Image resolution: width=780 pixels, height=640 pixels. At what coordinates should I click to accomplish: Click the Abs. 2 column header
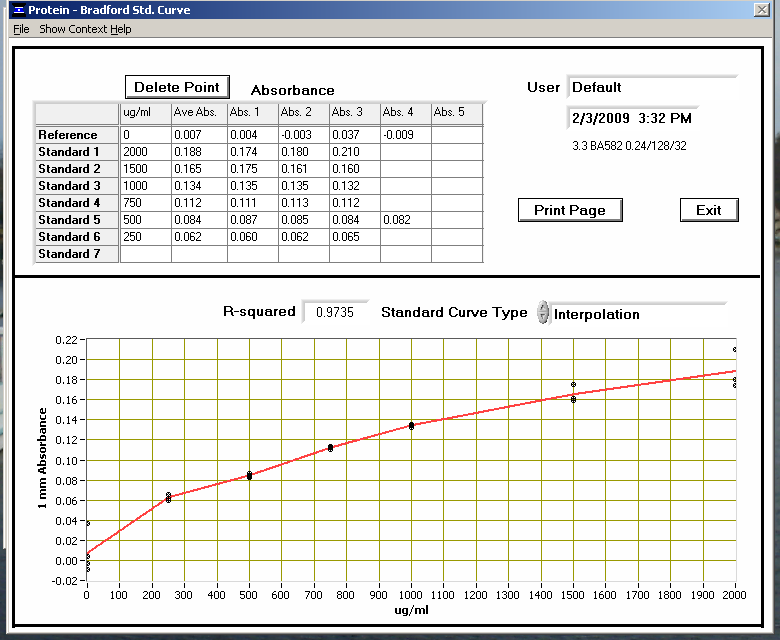click(304, 113)
